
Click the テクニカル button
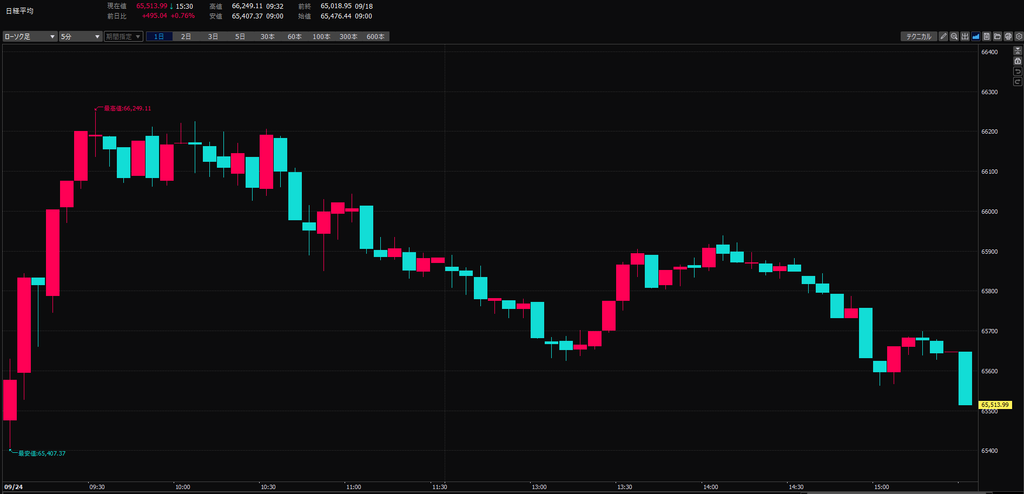pyautogui.click(x=919, y=37)
